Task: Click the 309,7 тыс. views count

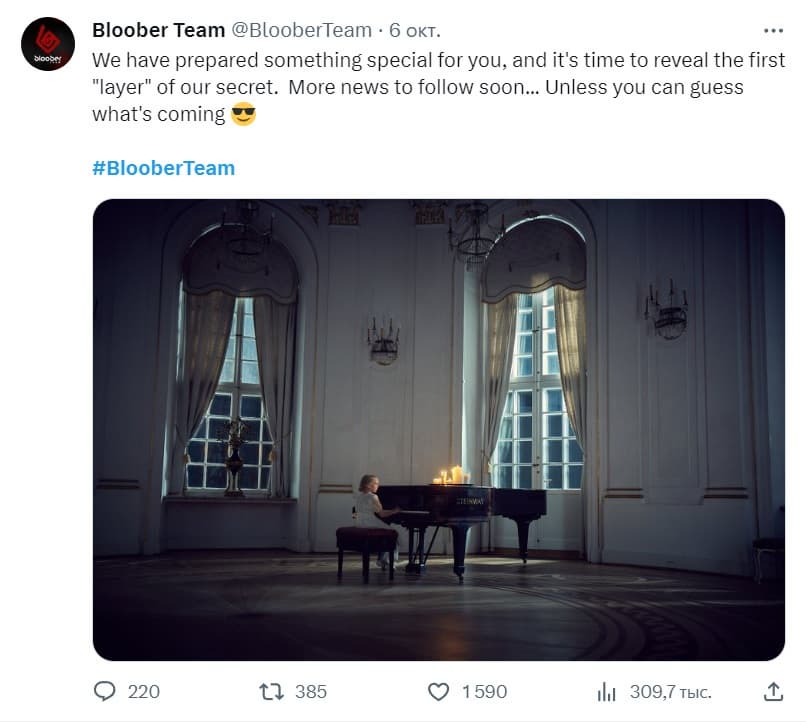Action: [670, 691]
